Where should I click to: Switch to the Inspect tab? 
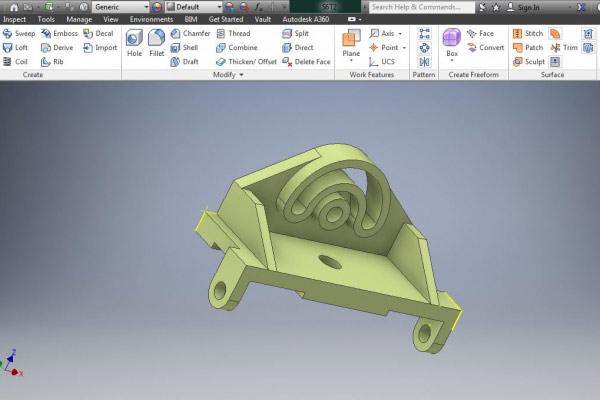pos(15,19)
